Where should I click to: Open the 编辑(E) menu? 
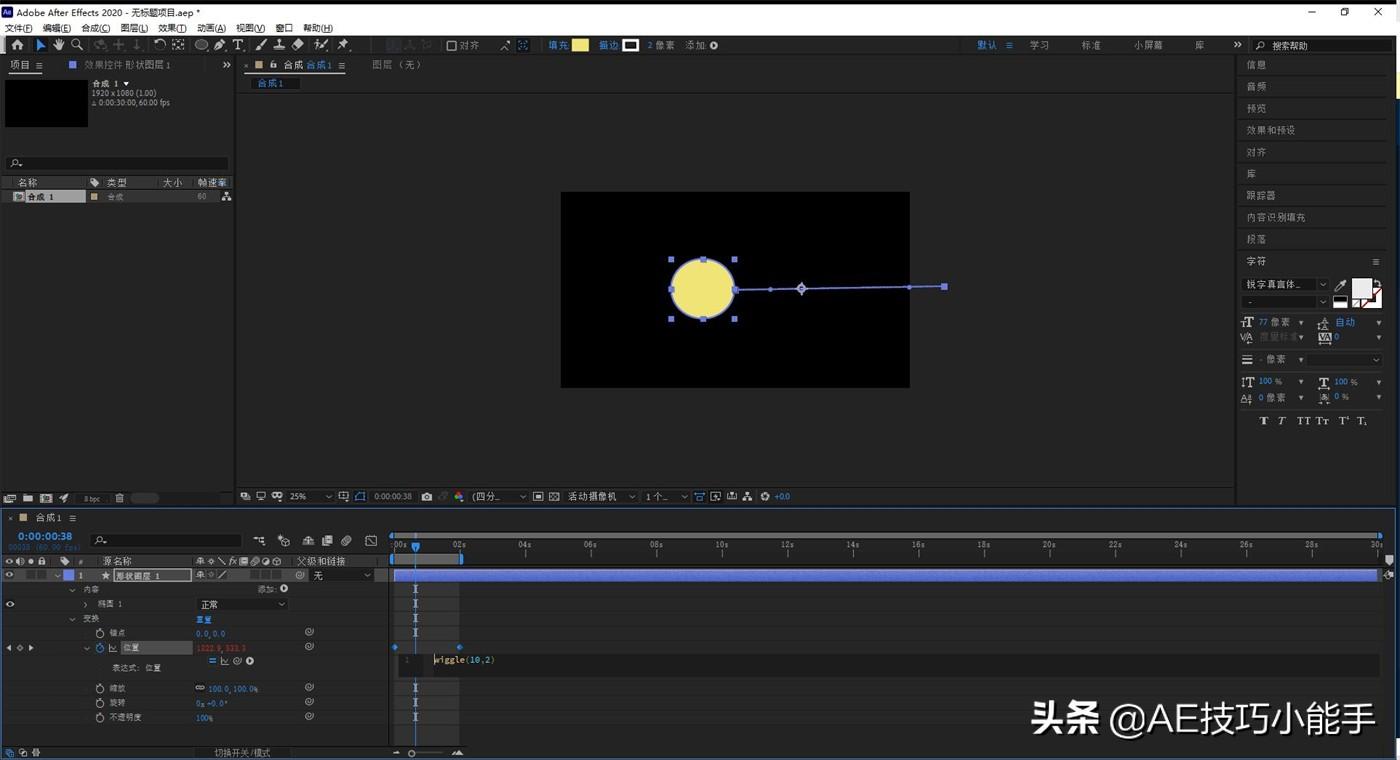(57, 28)
